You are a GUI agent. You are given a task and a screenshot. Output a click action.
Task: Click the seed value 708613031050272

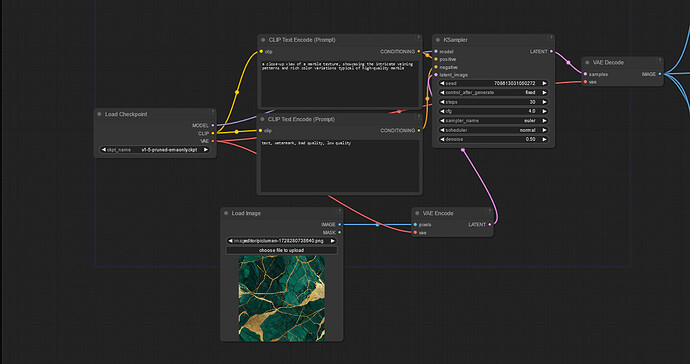point(514,83)
